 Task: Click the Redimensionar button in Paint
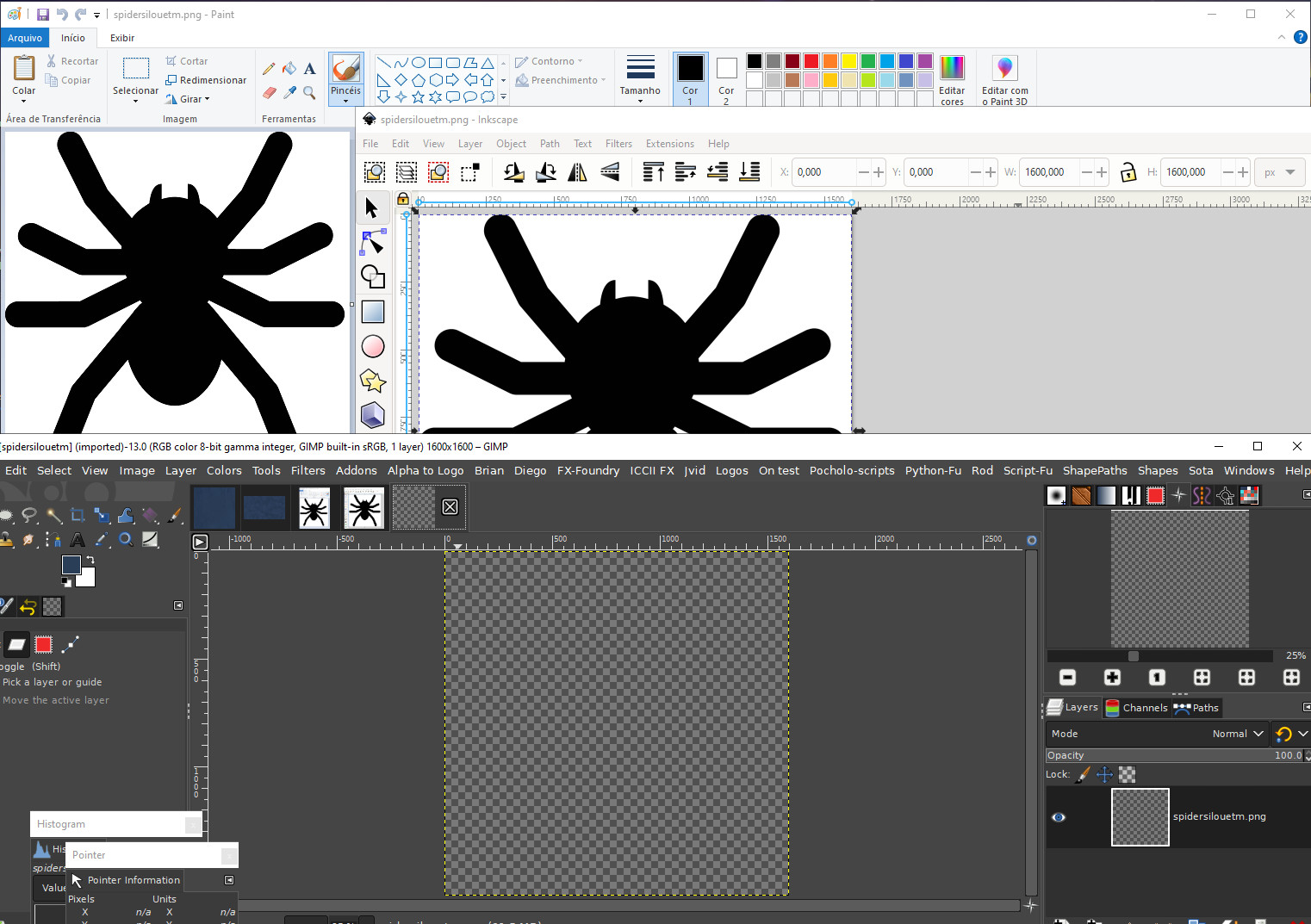pyautogui.click(x=206, y=80)
